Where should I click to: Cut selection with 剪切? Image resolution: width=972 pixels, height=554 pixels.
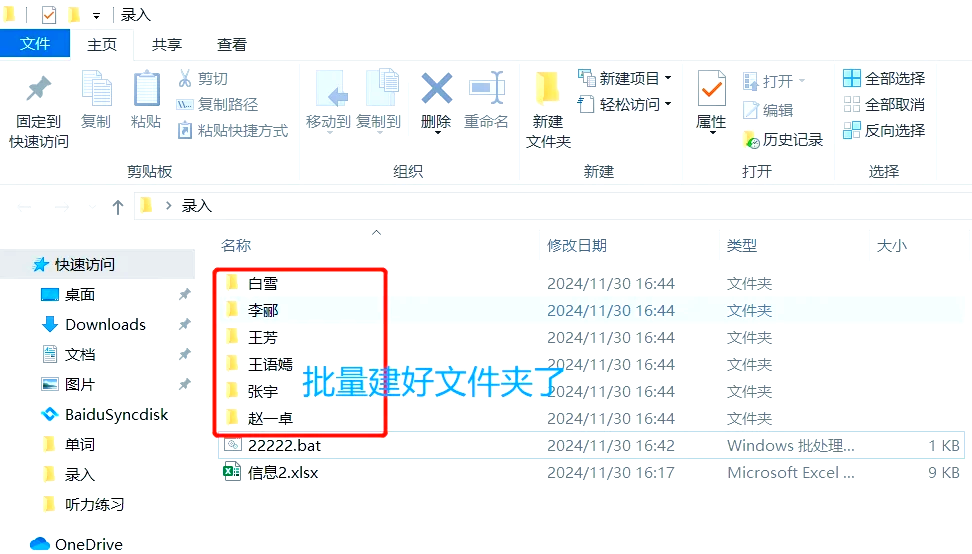pyautogui.click(x=203, y=79)
